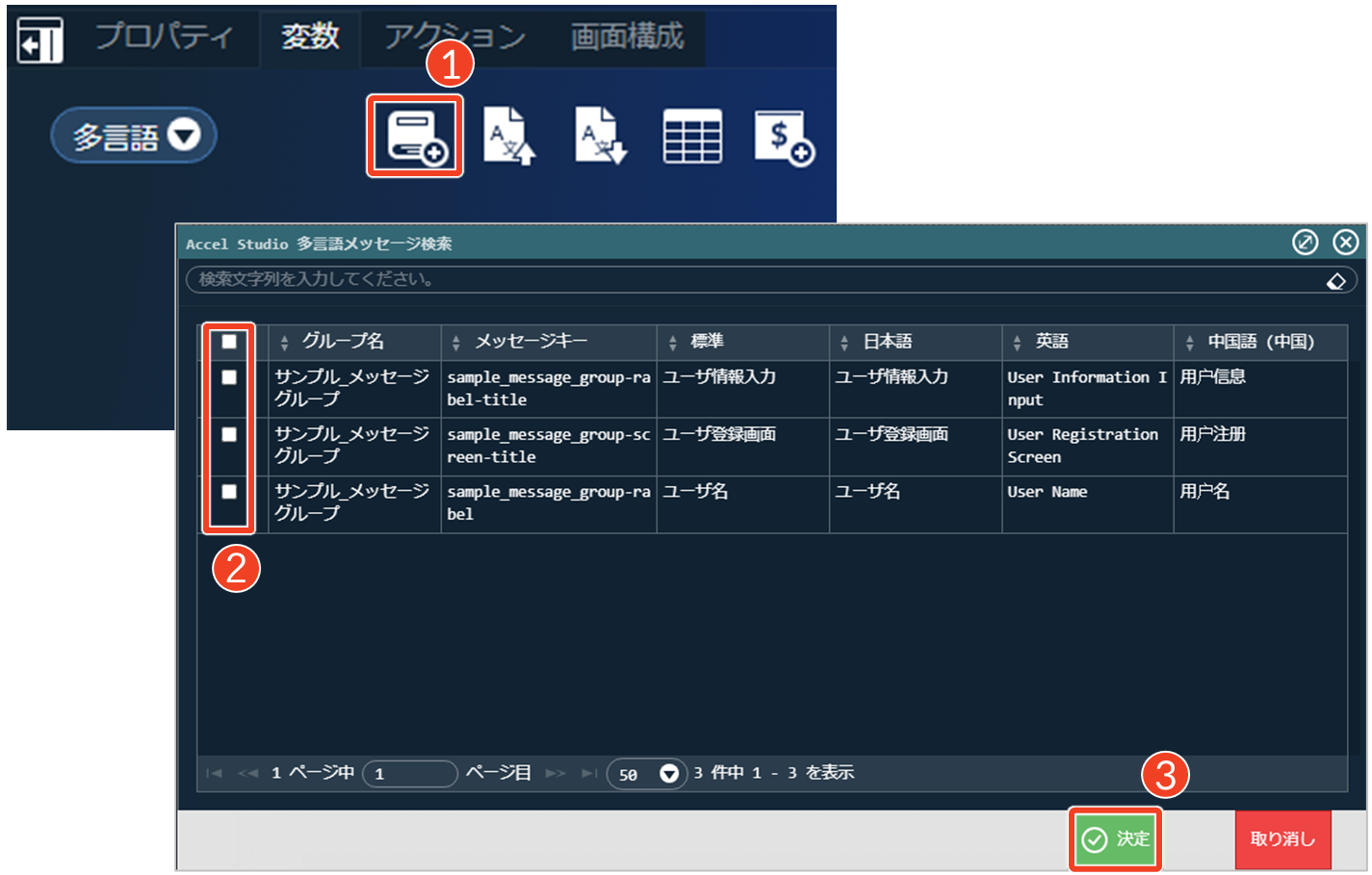1372x875 pixels.
Task: Select checkbox for the ユーザ名 row
Action: point(229,492)
